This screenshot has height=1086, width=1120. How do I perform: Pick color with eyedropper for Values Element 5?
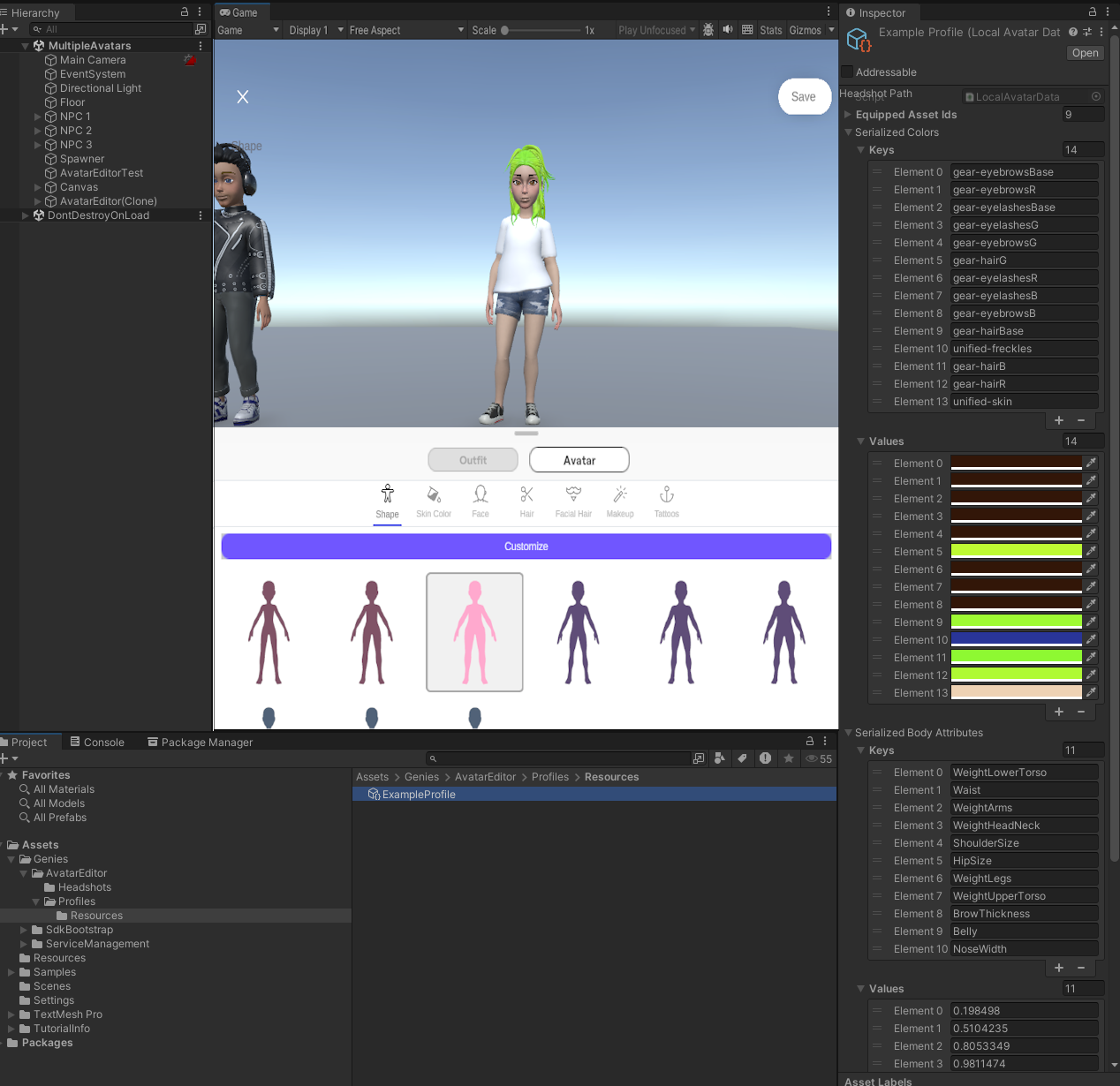[1091, 551]
